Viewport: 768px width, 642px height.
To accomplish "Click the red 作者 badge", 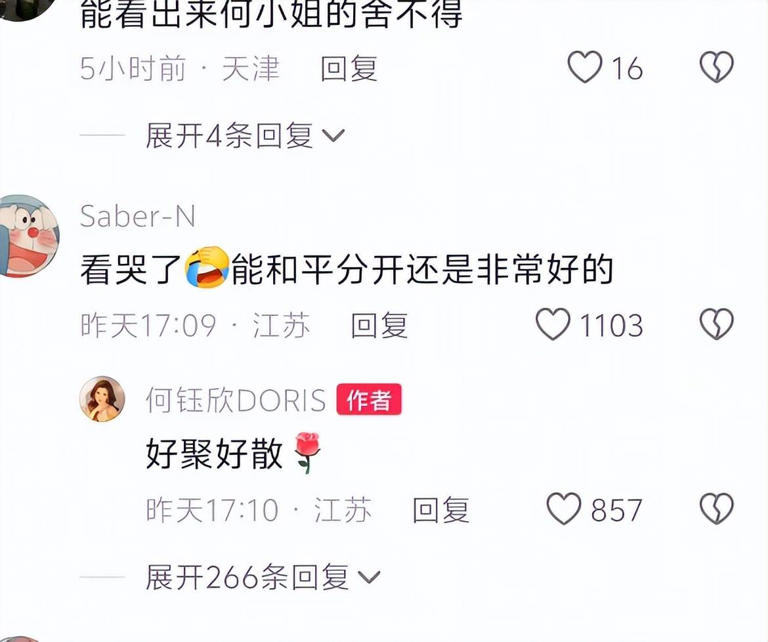I will click(x=369, y=400).
